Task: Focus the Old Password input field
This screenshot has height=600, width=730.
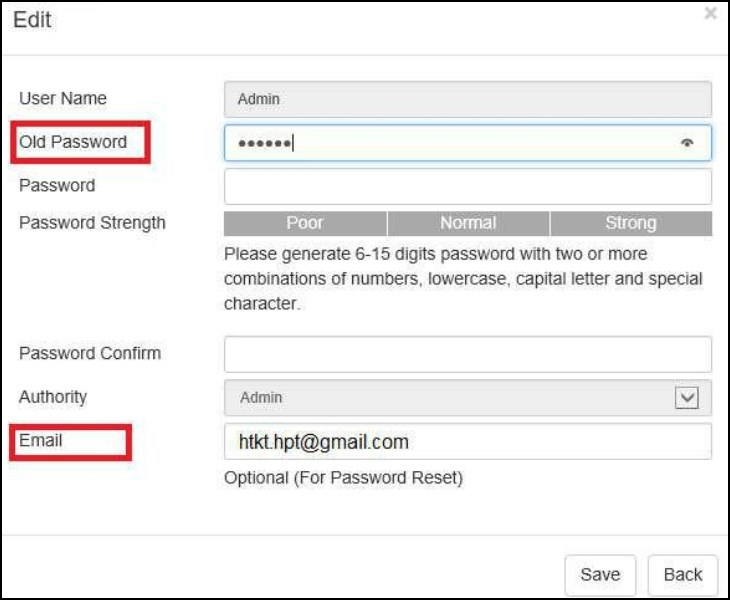Action: [450, 143]
